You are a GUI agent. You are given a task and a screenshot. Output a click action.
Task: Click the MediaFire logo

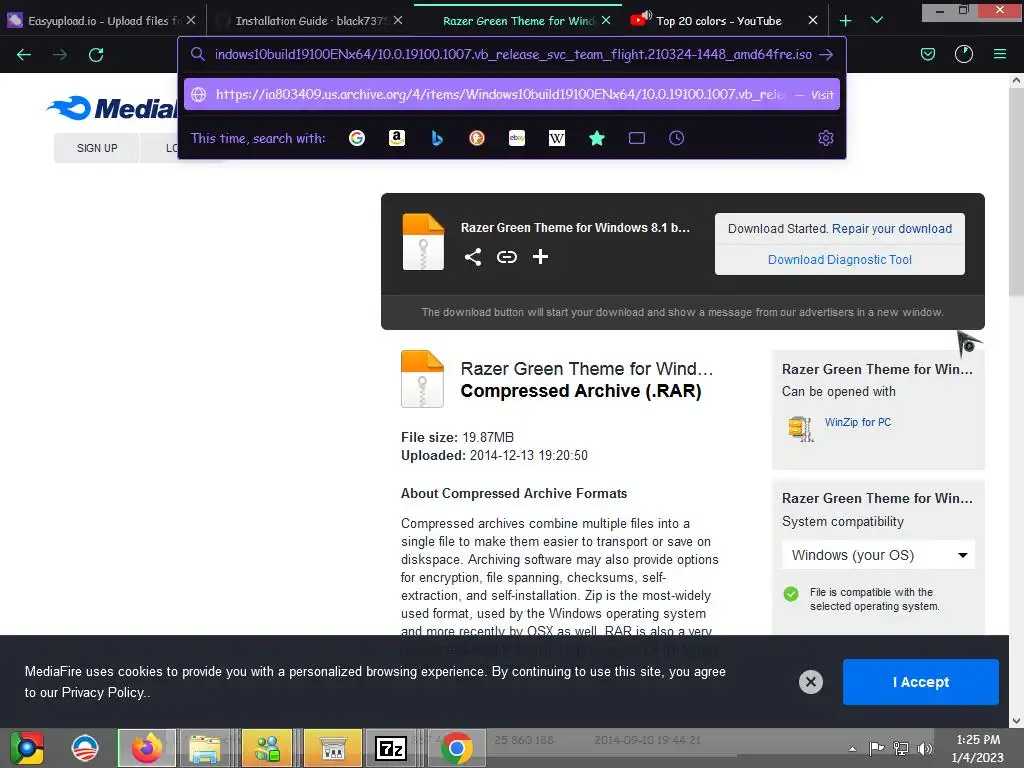(112, 108)
